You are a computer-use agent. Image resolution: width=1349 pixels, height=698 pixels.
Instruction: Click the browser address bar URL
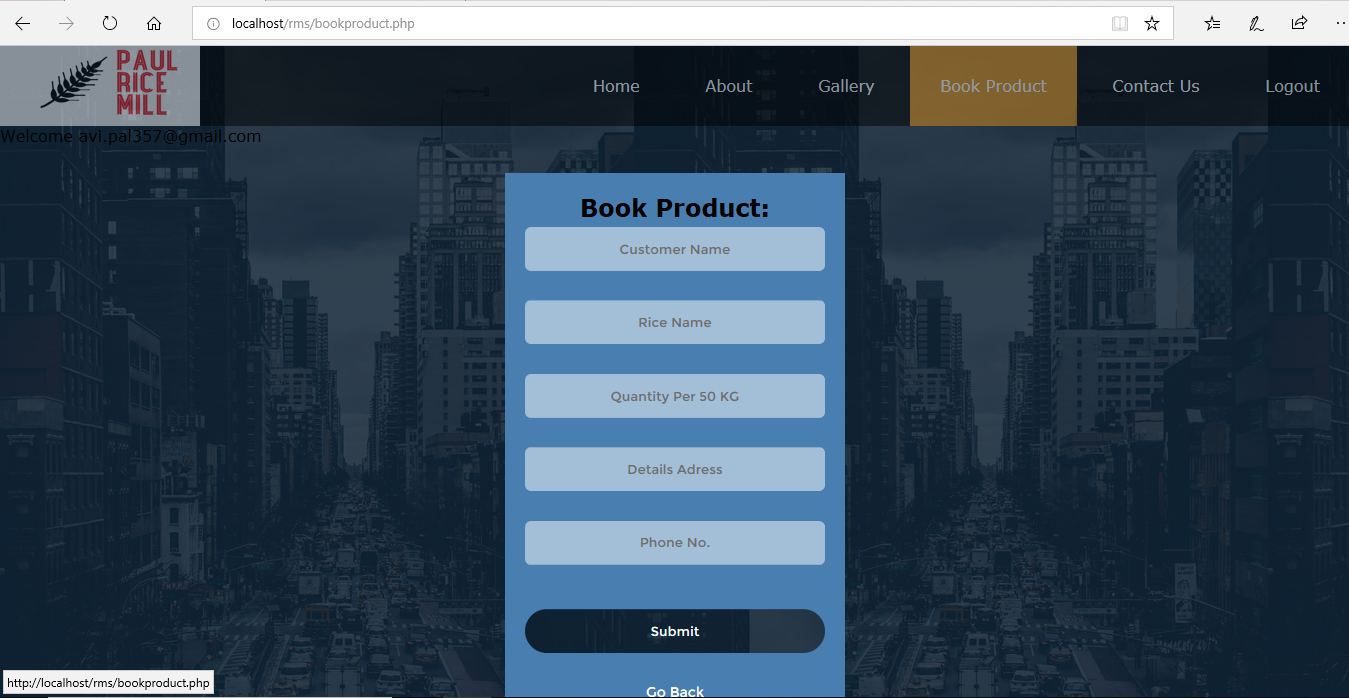click(x=323, y=23)
